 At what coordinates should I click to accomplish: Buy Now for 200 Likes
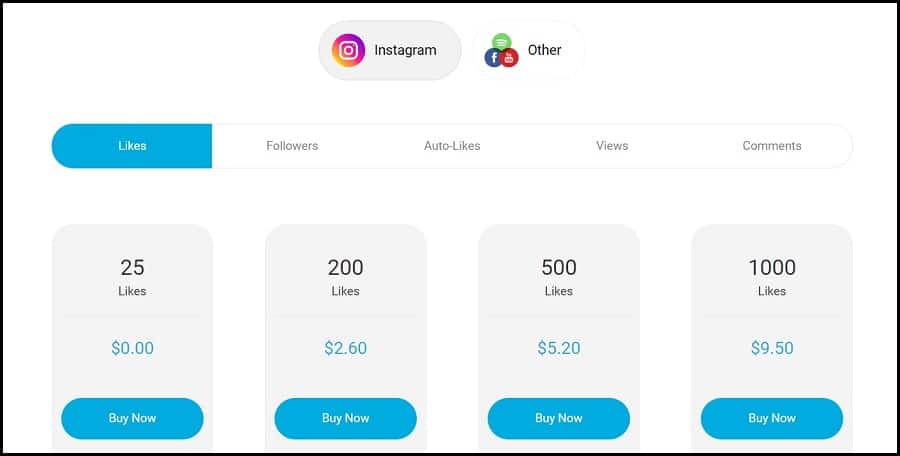tap(346, 418)
